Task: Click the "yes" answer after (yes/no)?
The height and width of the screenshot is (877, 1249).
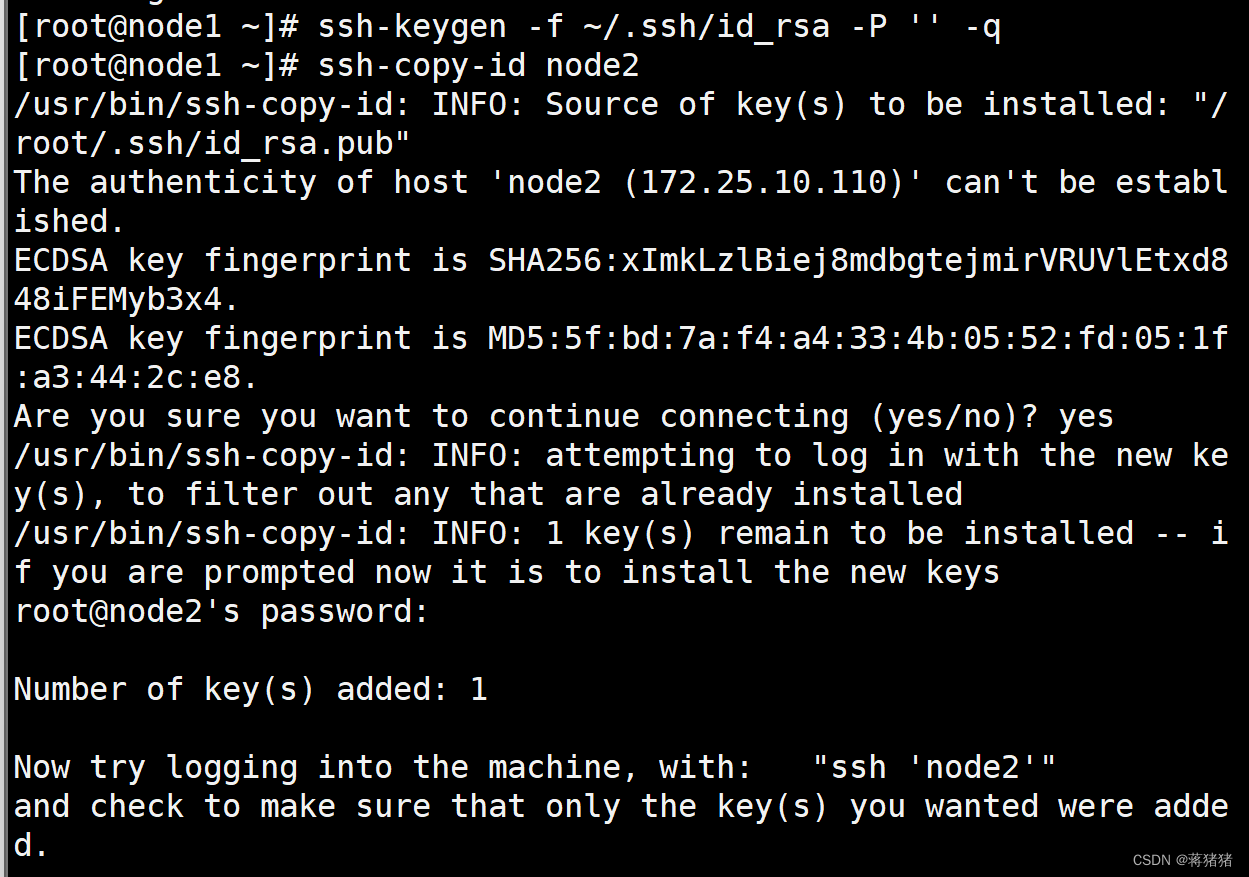Action: pos(1086,416)
